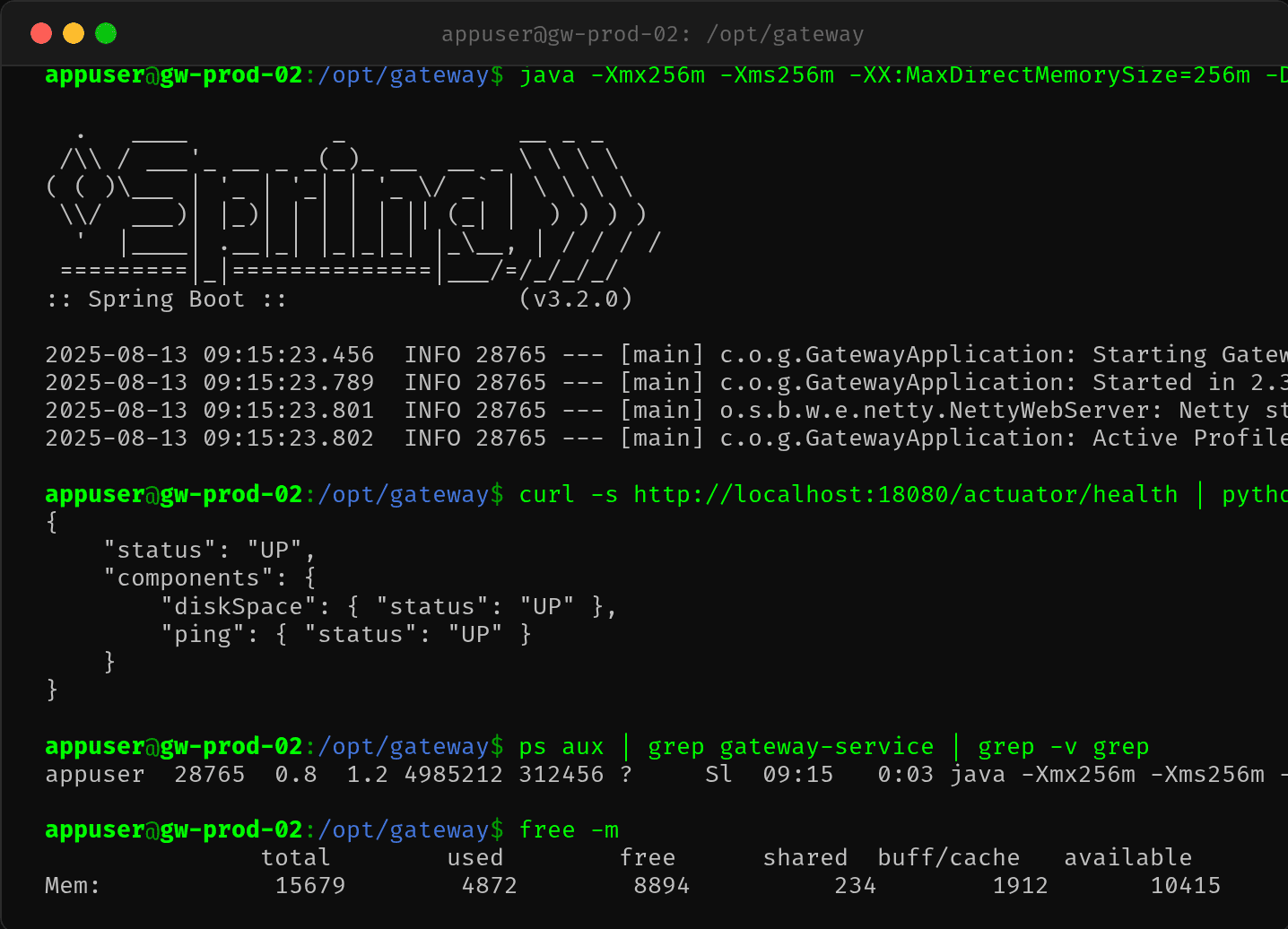This screenshot has height=929, width=1288.
Task: Click the 4985212 VSZ value in ps output
Action: click(454, 774)
